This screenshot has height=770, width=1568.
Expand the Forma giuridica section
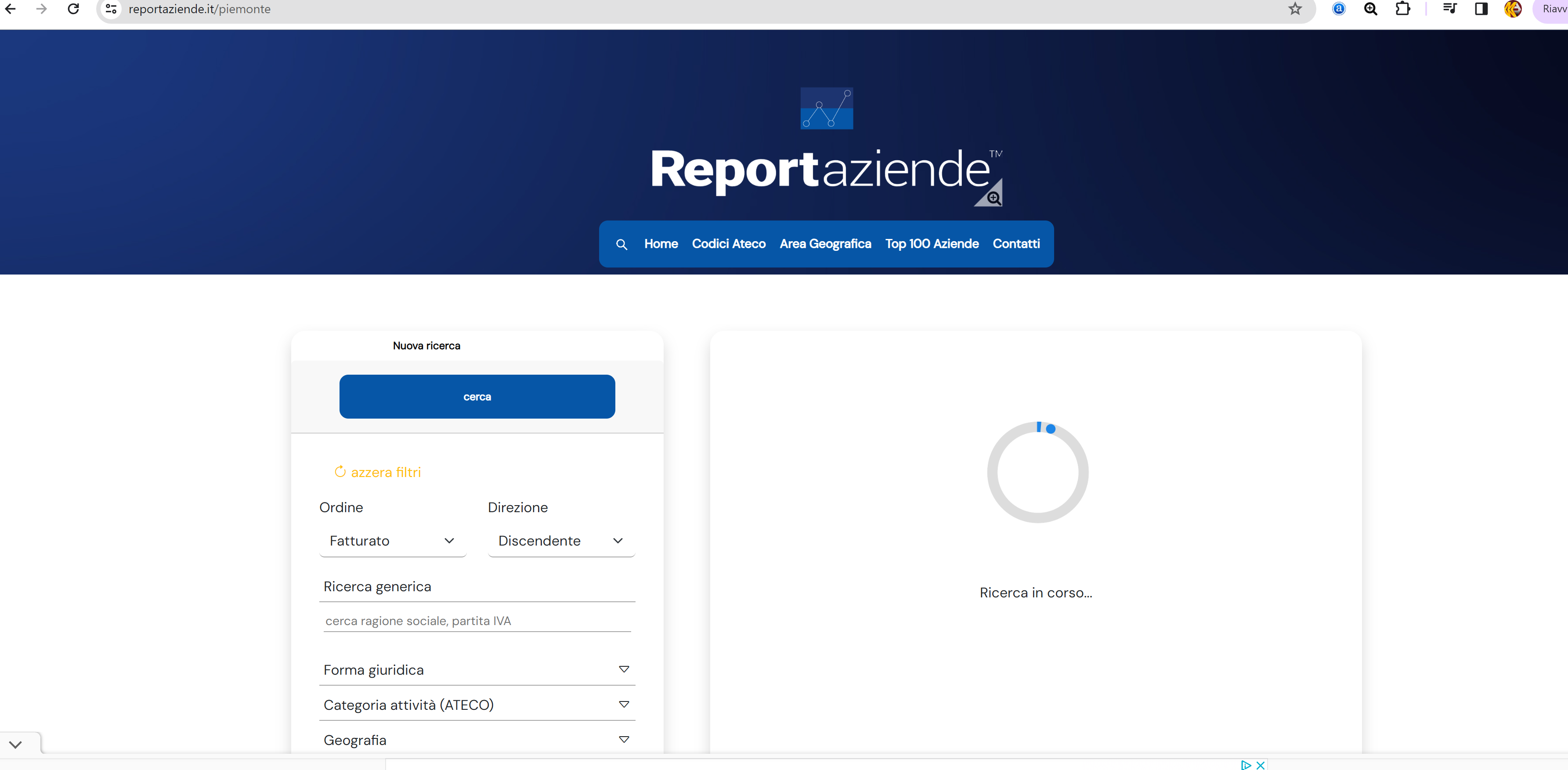[477, 669]
